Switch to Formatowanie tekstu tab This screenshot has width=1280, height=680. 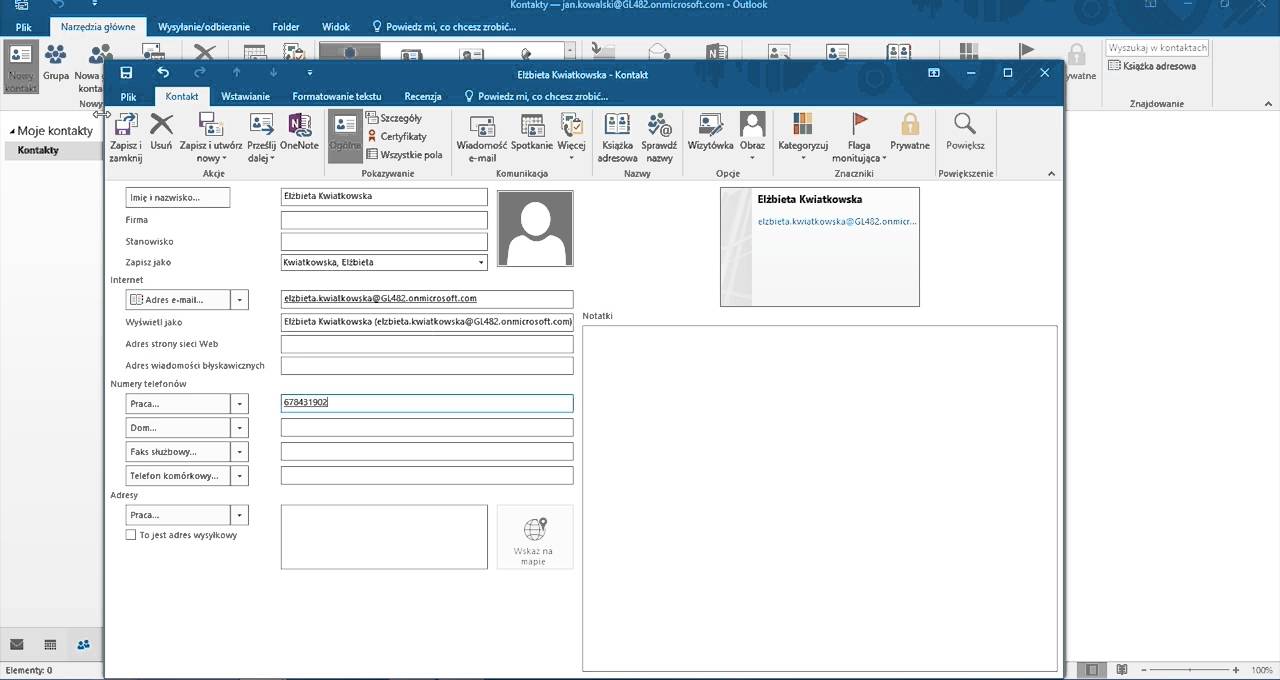point(337,97)
